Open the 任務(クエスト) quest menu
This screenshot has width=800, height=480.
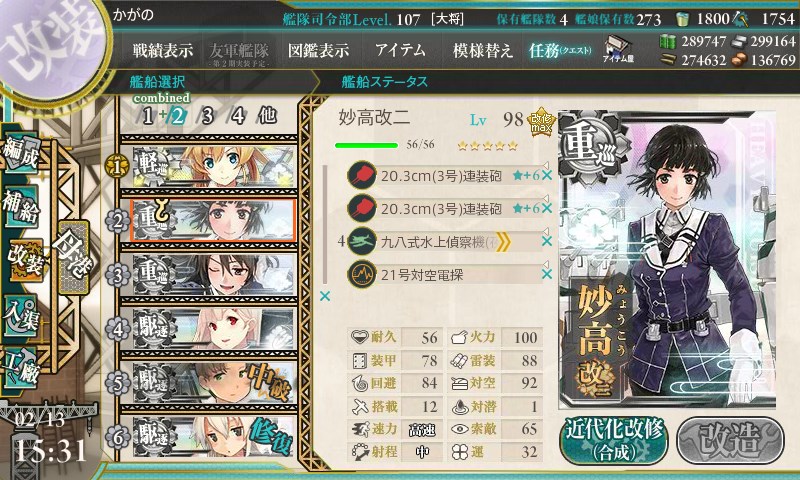click(x=560, y=50)
